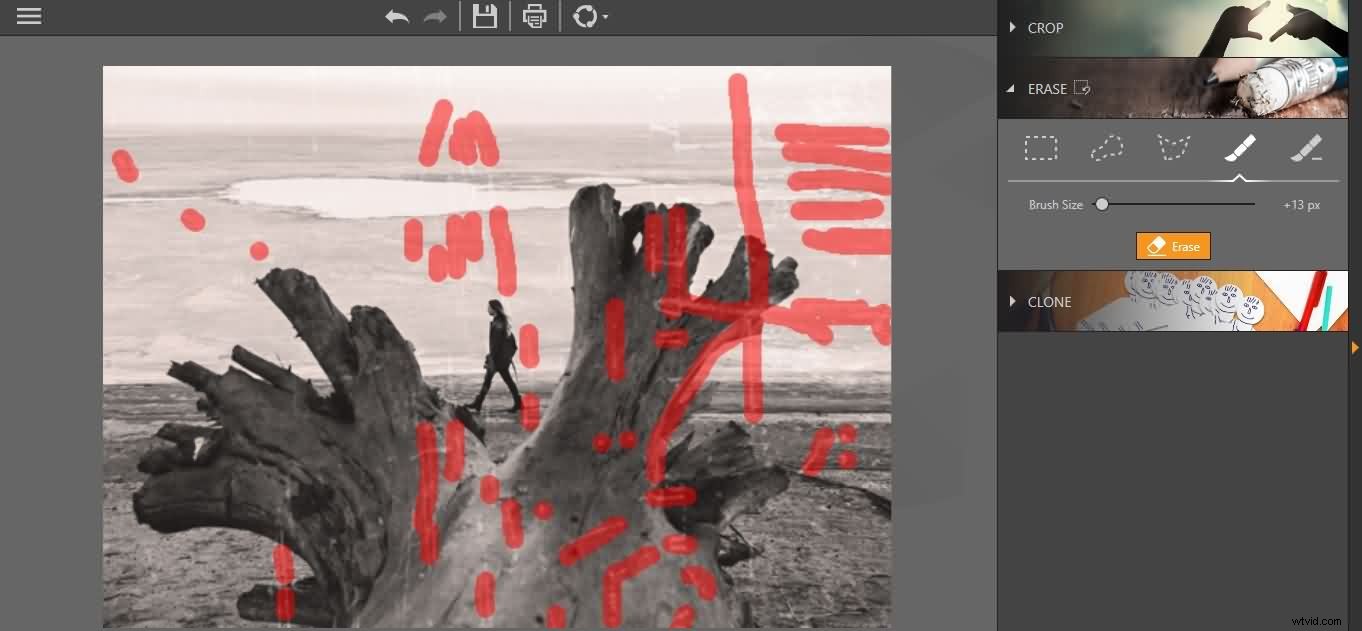Select the selection brush tool

click(1240, 147)
